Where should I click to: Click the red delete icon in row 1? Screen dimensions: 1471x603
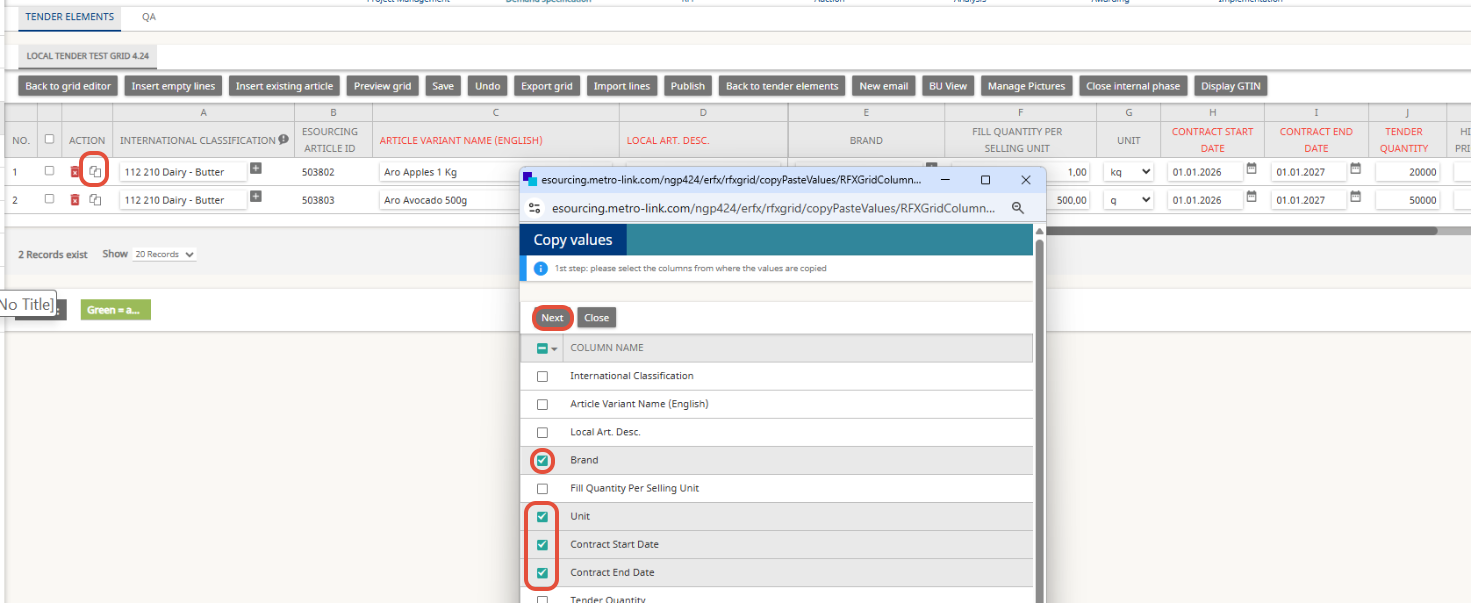pos(75,172)
